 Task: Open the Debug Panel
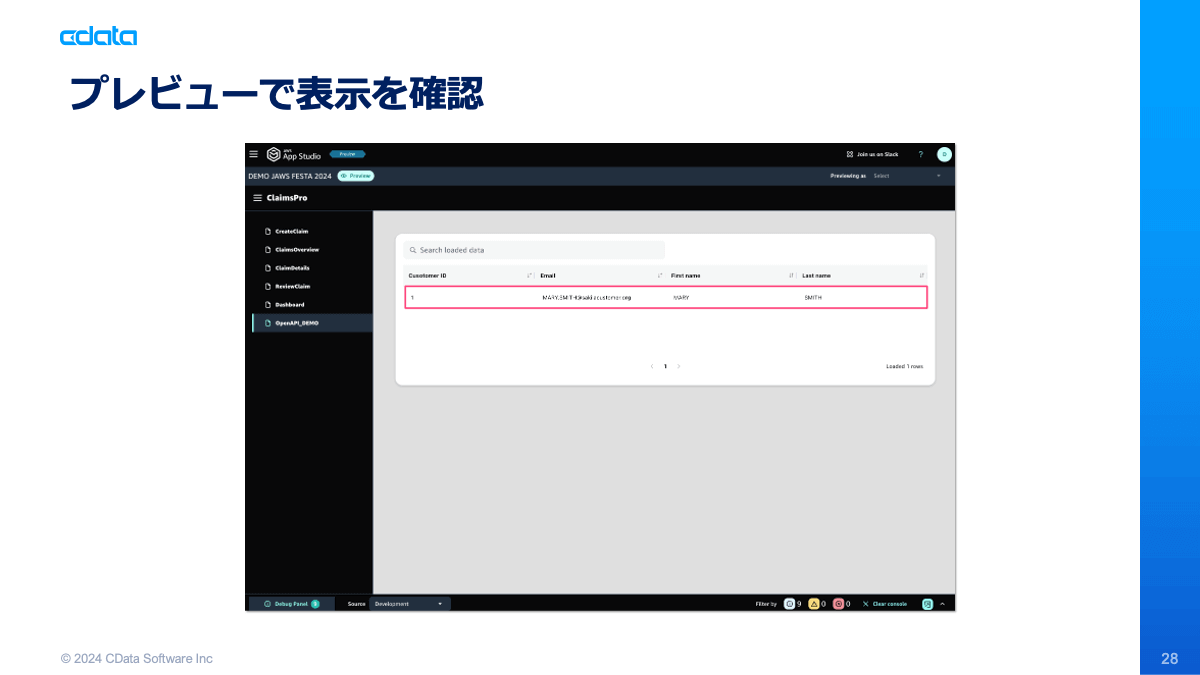click(x=291, y=604)
